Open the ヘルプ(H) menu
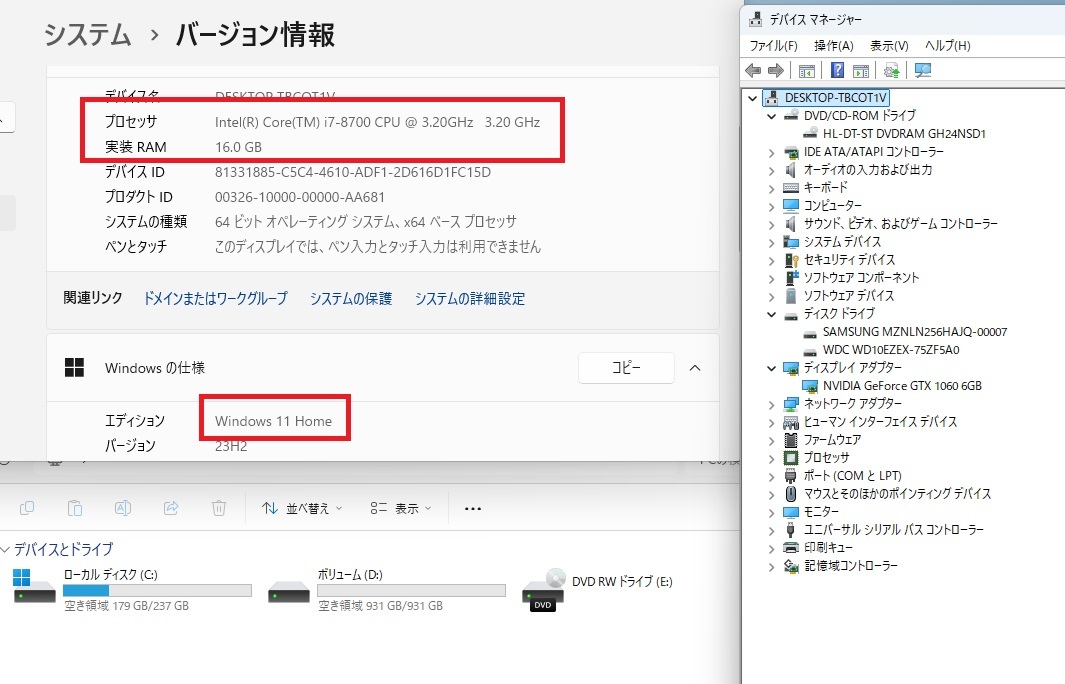The width and height of the screenshot is (1065, 684). (947, 46)
